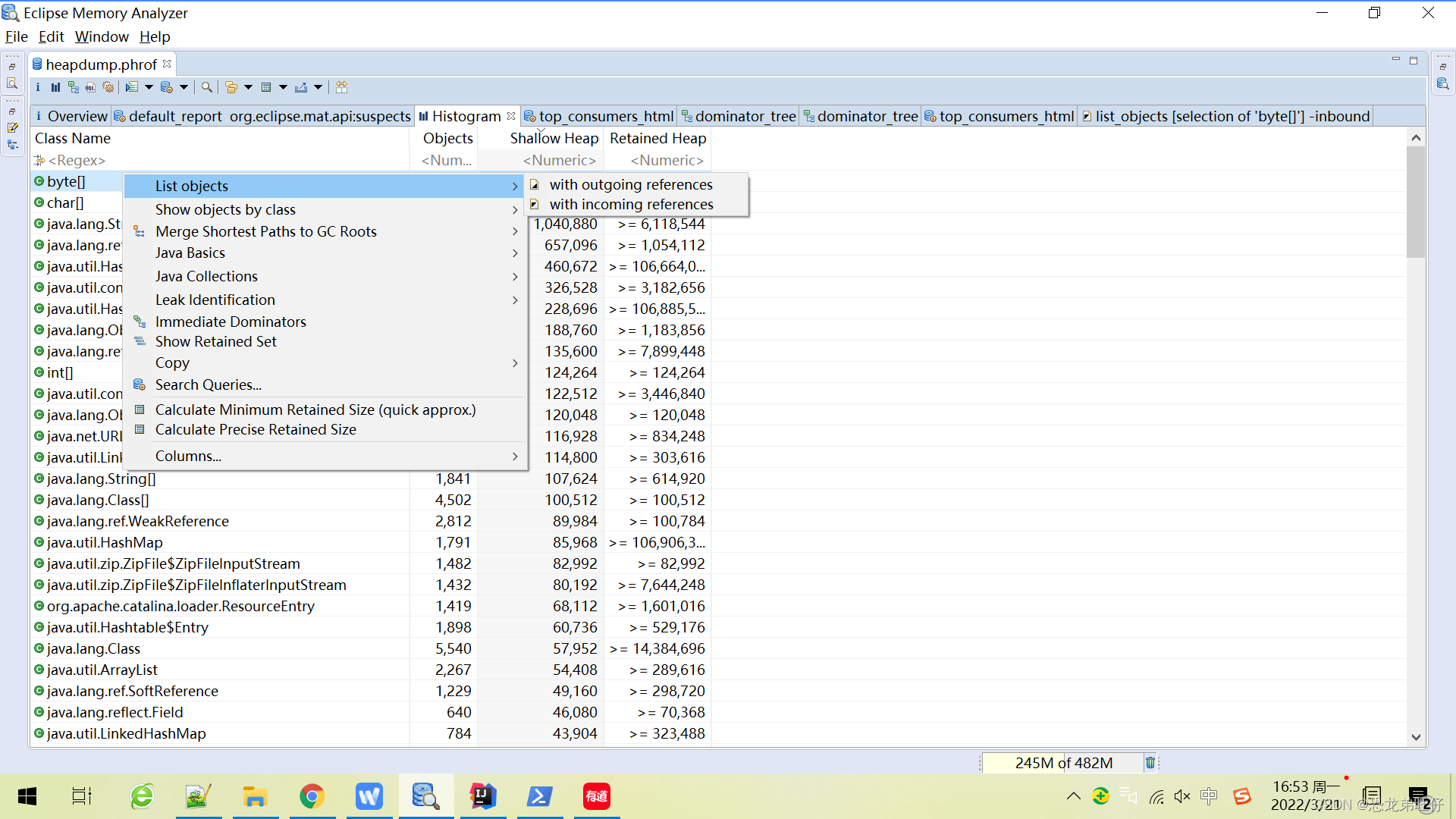Open Chrome from the taskbar
Viewport: 1456px width, 819px height.
(312, 796)
